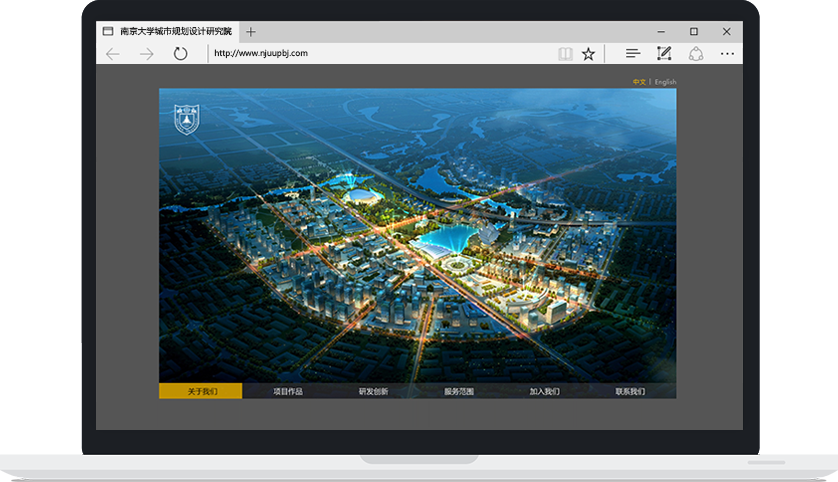Click the address bar URL field
Image resolution: width=838 pixels, height=482 pixels.
380,54
